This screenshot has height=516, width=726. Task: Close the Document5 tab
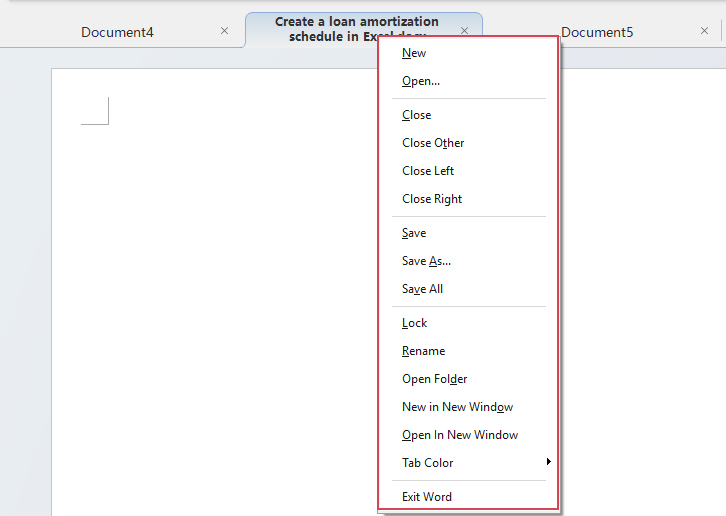pos(704,31)
